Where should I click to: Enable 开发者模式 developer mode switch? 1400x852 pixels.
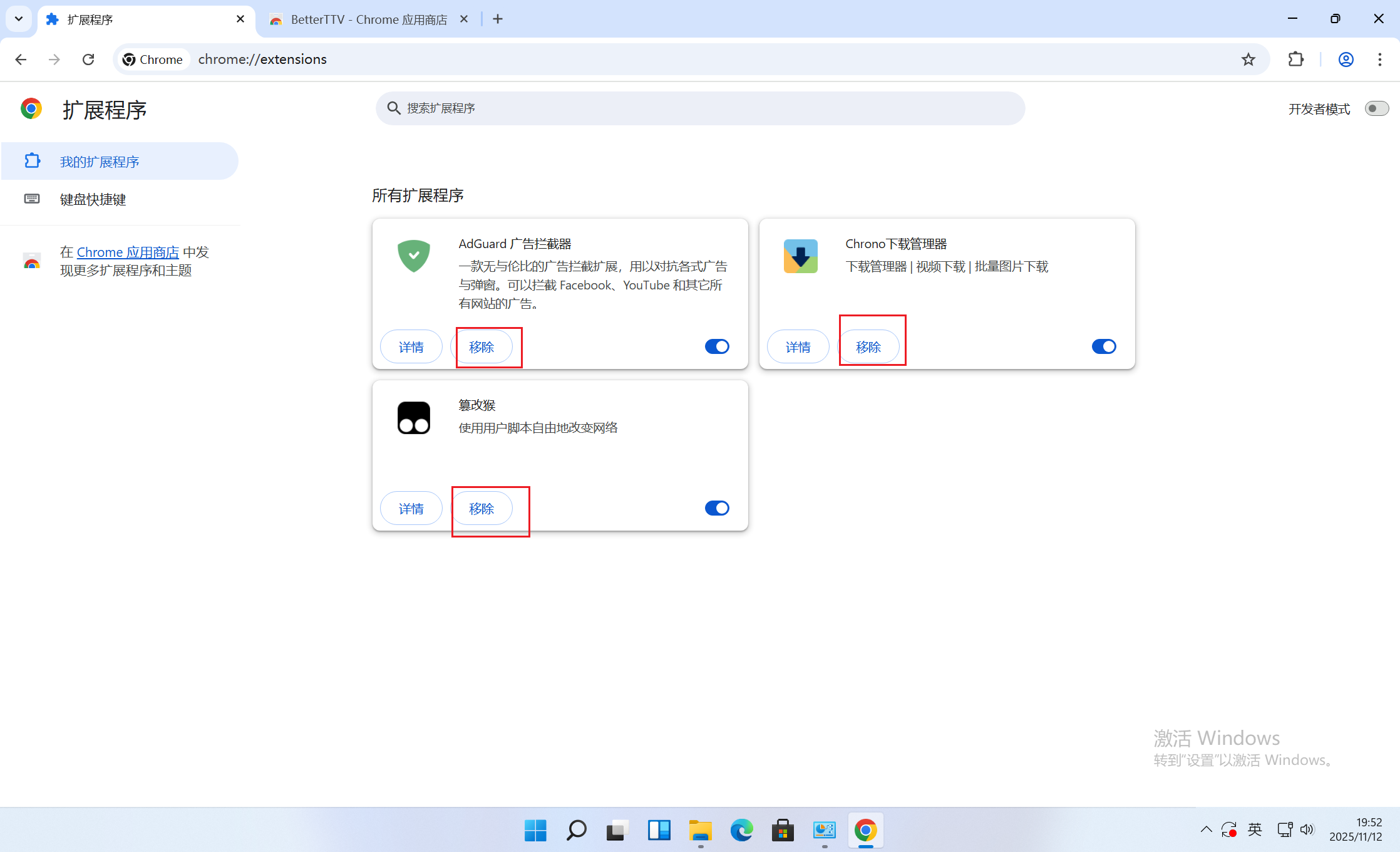(1376, 108)
